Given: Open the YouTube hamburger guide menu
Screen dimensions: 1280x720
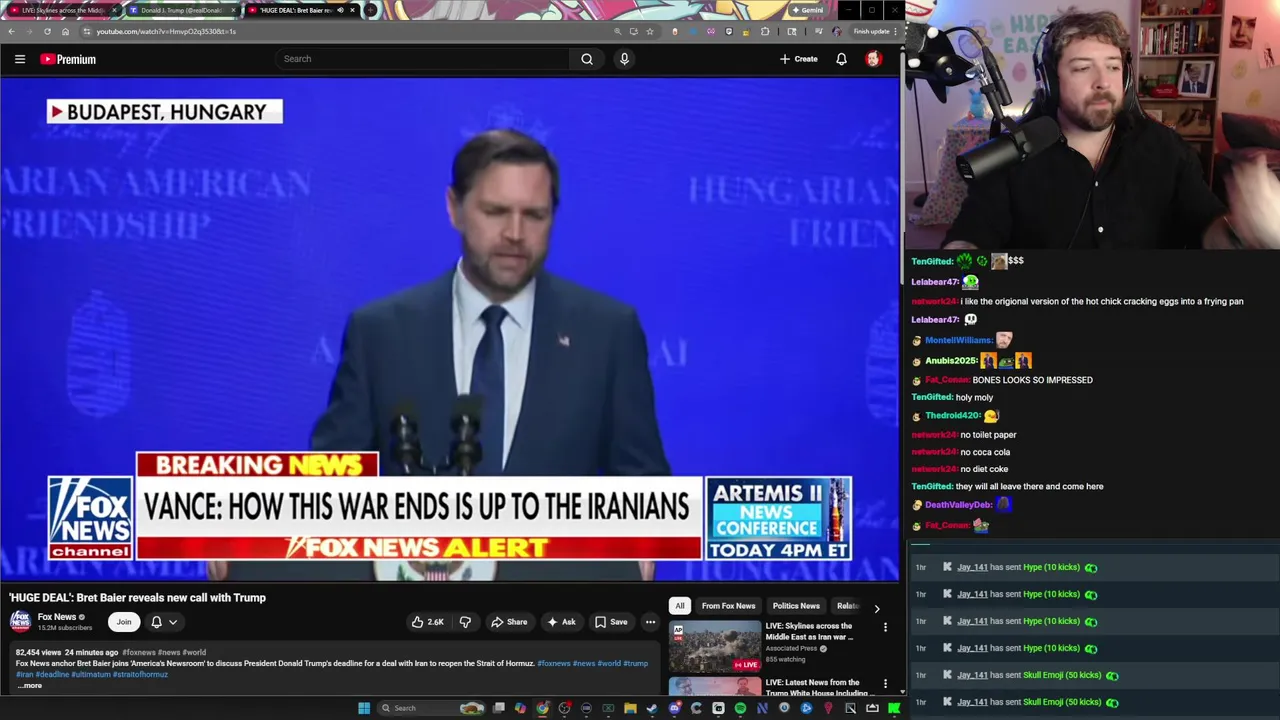Looking at the screenshot, I should point(19,59).
